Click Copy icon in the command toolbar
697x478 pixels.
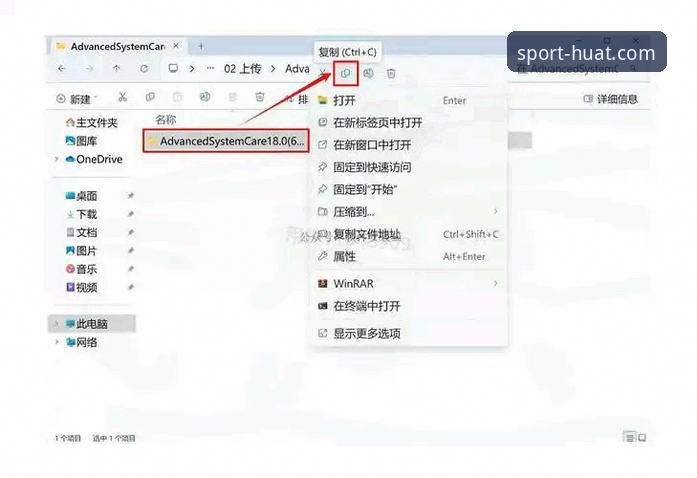pos(150,97)
